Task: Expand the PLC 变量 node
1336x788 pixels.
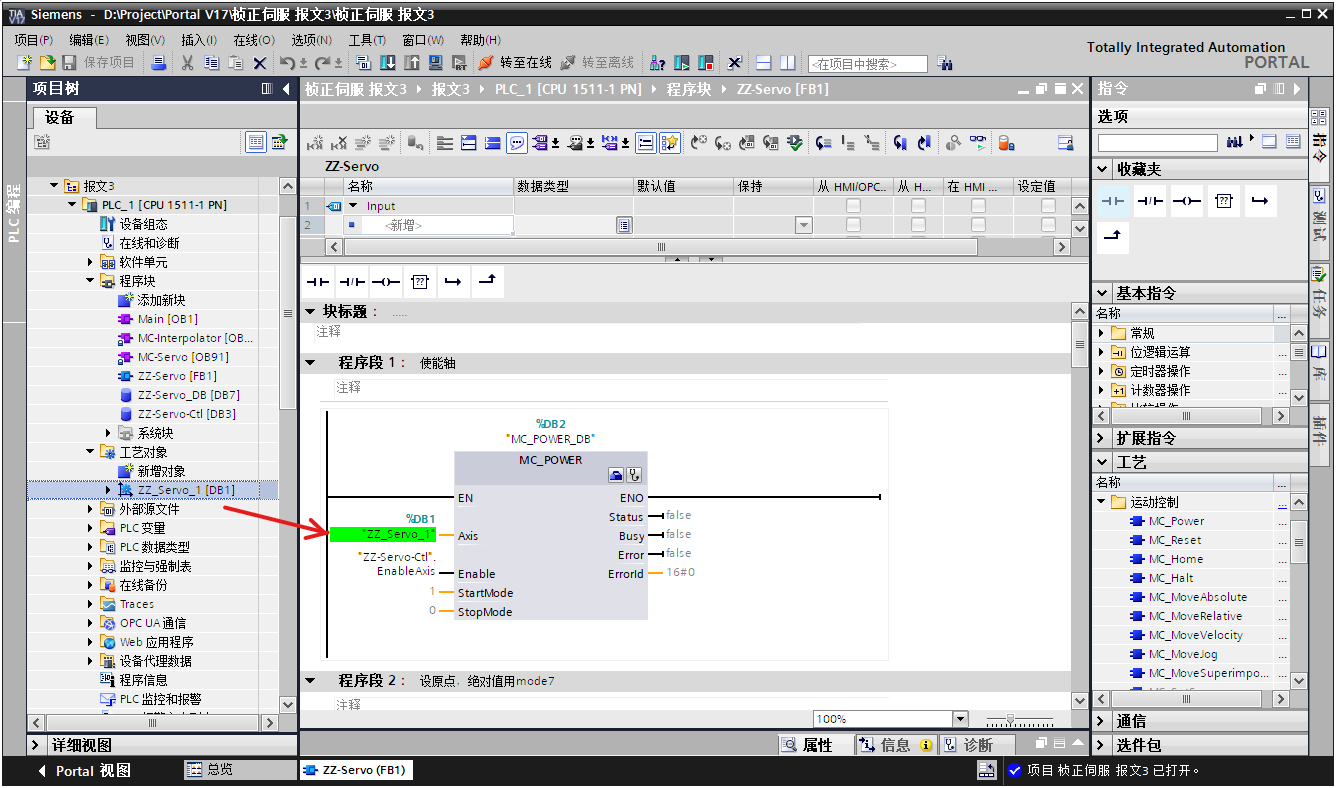Action: click(90, 528)
